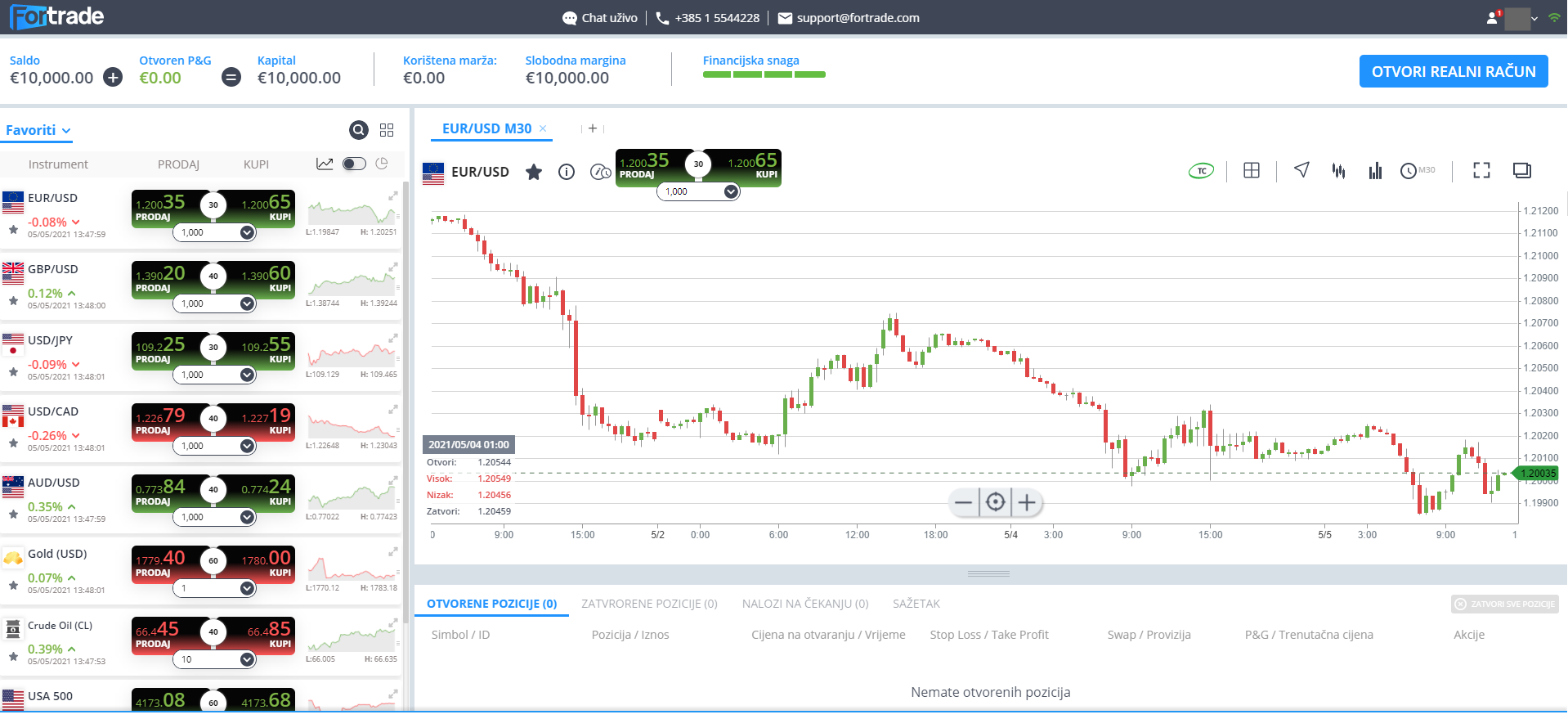Viewport: 1568px width, 719px height.
Task: Open the instrument search icon
Action: pyautogui.click(x=358, y=130)
